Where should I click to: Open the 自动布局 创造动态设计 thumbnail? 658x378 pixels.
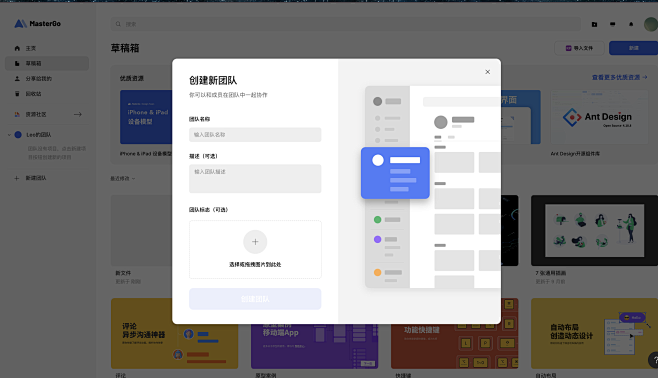point(594,334)
